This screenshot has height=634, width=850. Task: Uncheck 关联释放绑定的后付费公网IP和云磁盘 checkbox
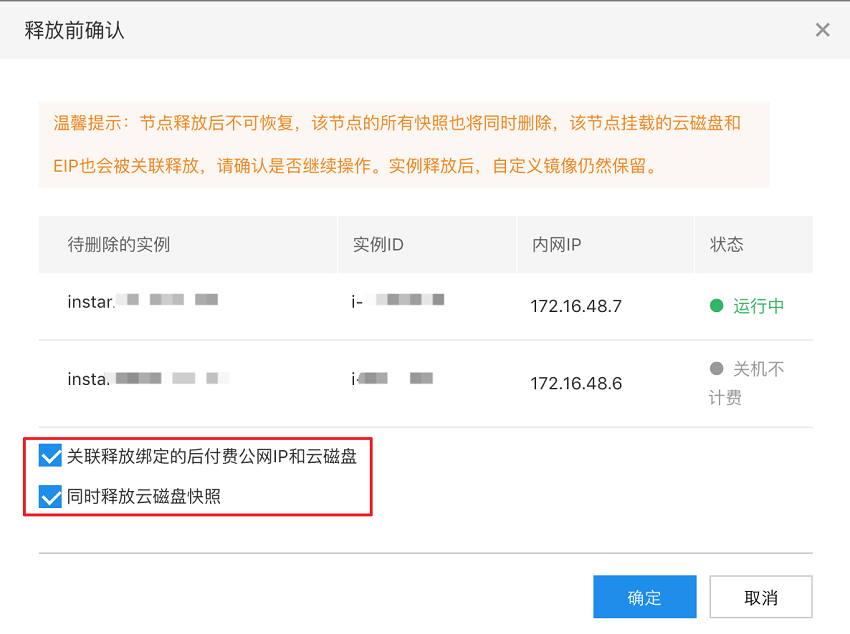point(50,457)
